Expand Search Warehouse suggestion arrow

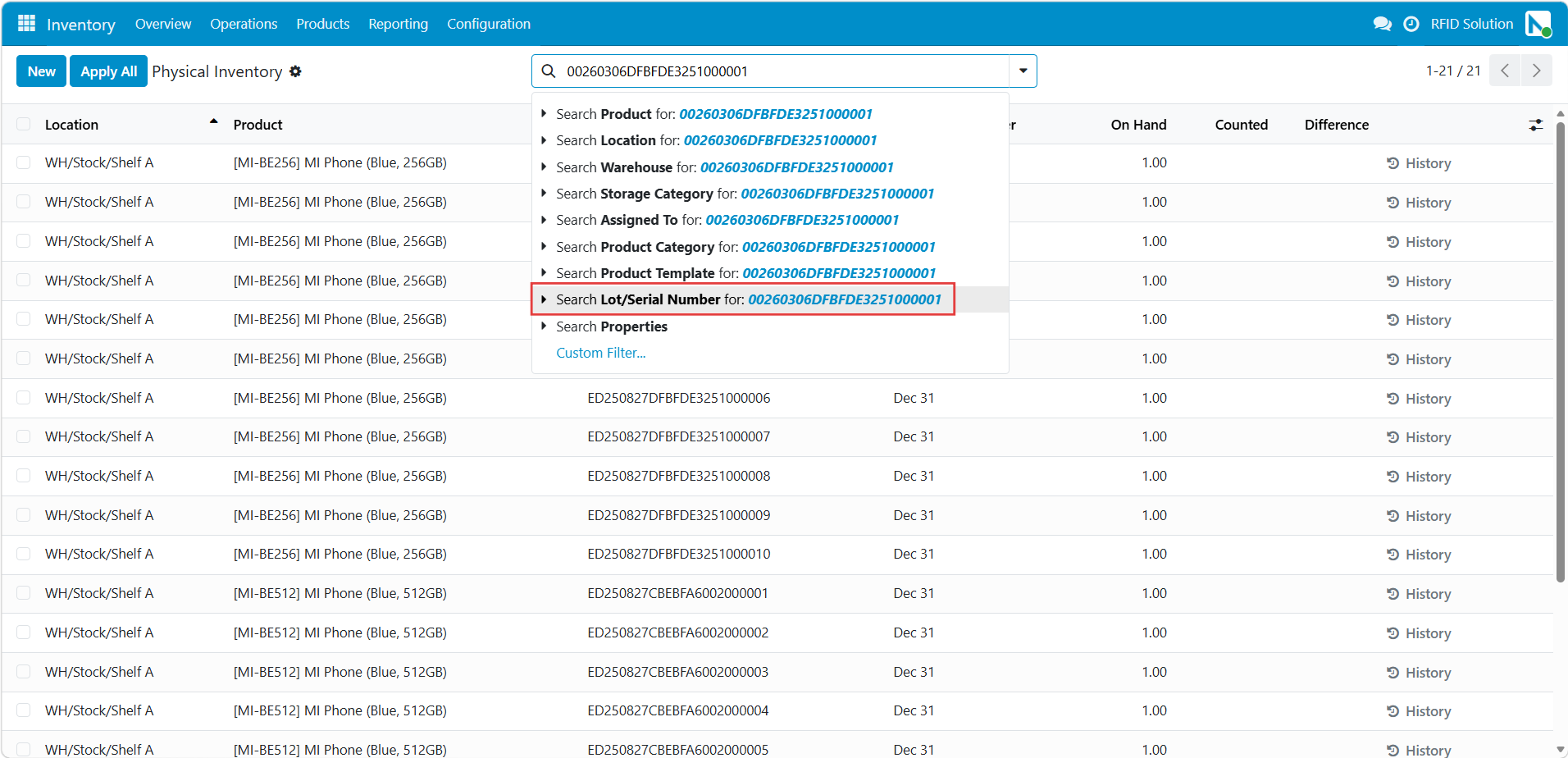point(544,167)
